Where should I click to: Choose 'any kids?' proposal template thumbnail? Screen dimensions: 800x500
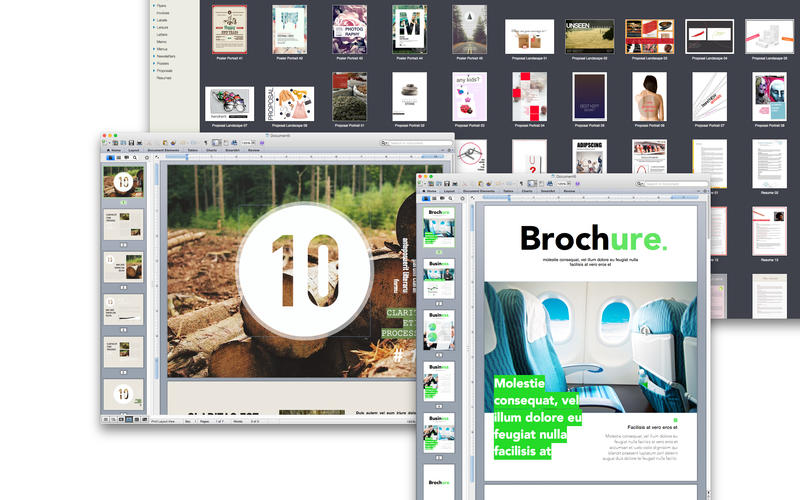pos(469,96)
